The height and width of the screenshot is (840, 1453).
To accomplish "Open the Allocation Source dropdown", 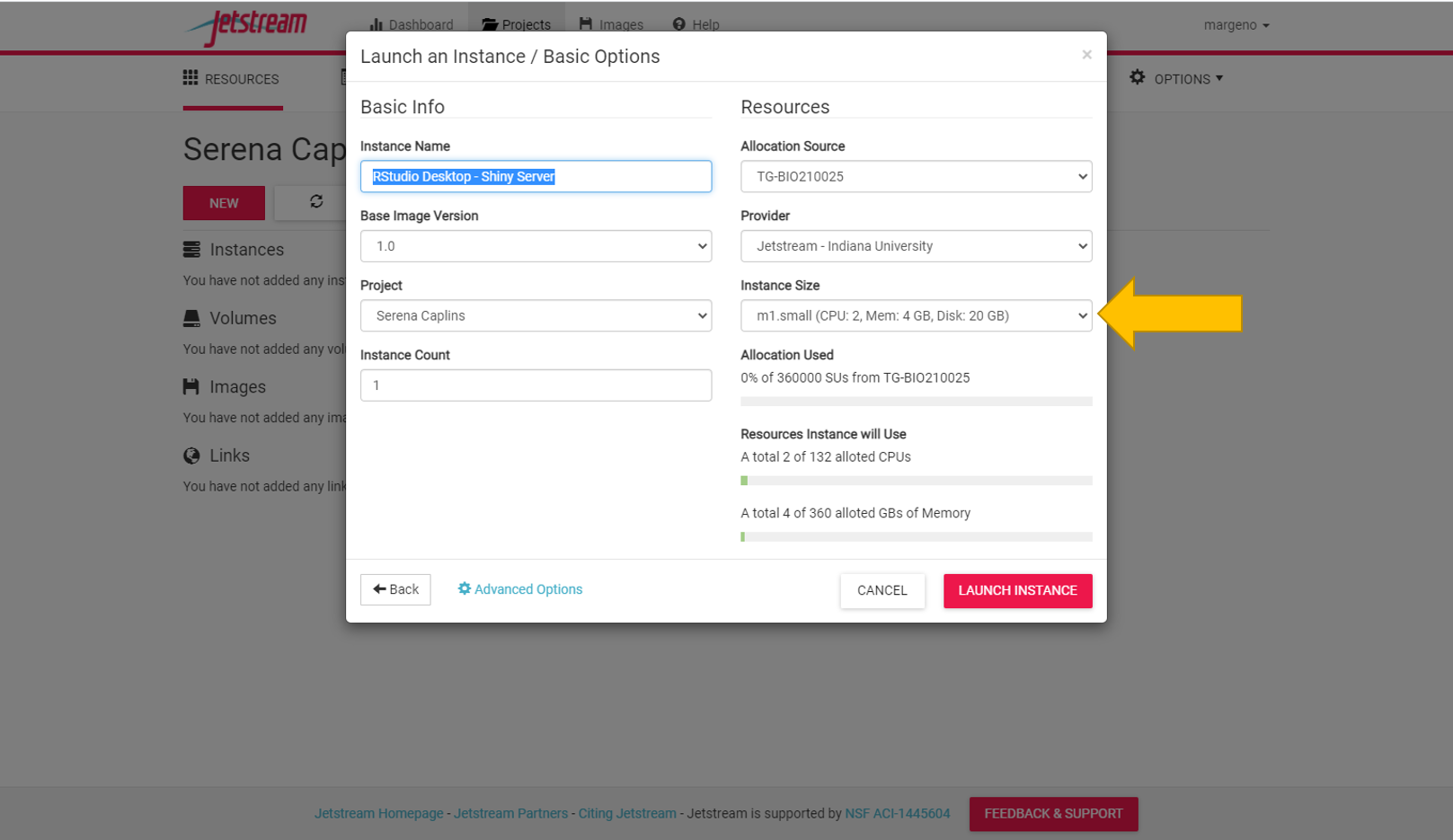I will point(916,176).
